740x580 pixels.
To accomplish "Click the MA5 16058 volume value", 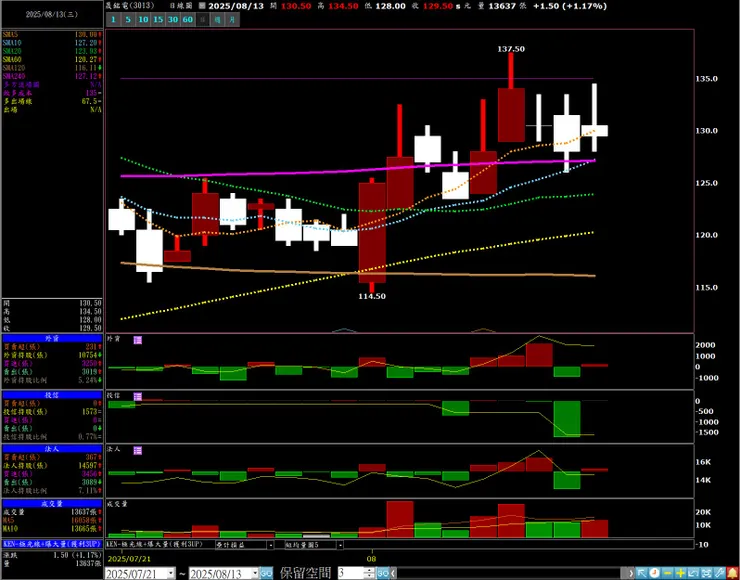I will 83,520.
